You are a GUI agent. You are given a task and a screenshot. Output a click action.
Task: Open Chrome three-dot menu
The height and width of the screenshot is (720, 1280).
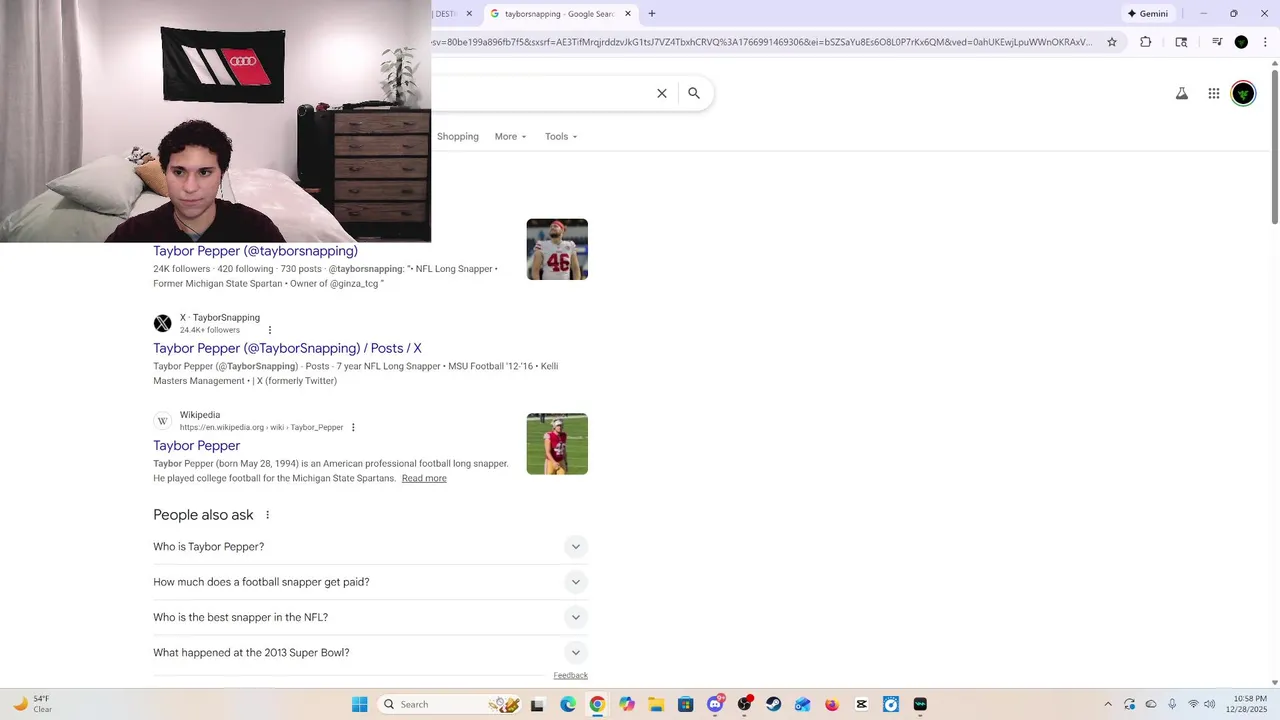pyautogui.click(x=1264, y=42)
